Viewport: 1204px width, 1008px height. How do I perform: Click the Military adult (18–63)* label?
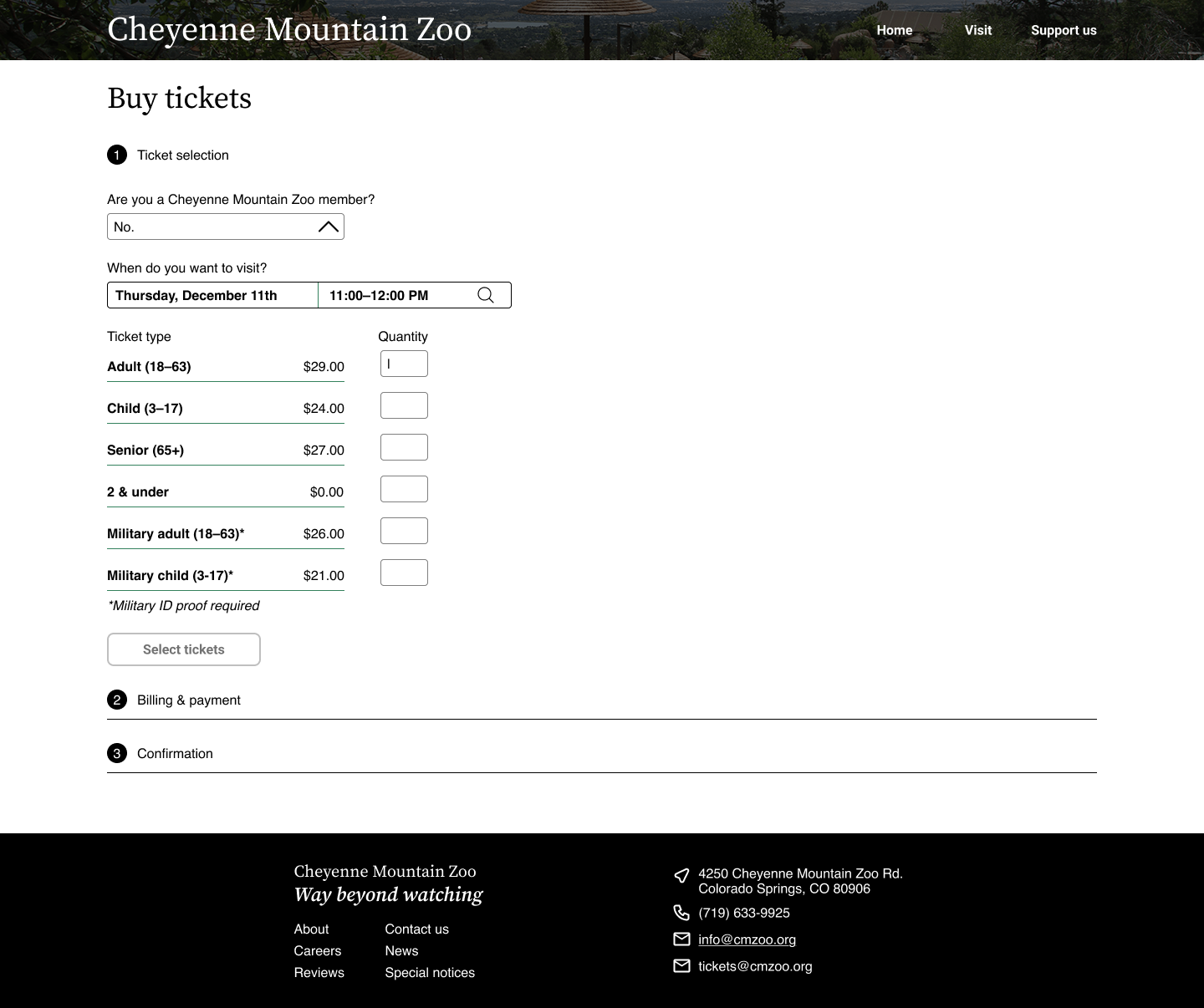[176, 533]
